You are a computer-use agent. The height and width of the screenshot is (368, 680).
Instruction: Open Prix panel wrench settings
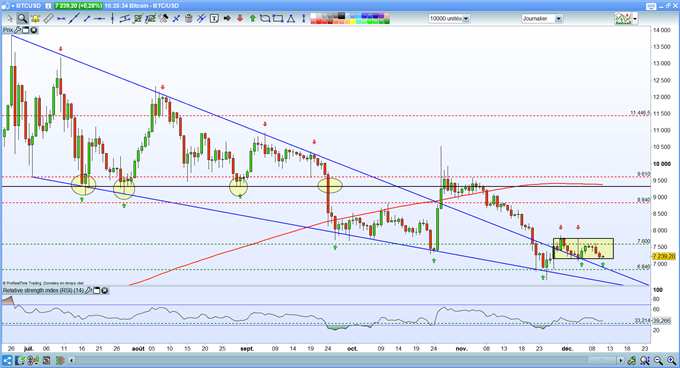(17, 30)
